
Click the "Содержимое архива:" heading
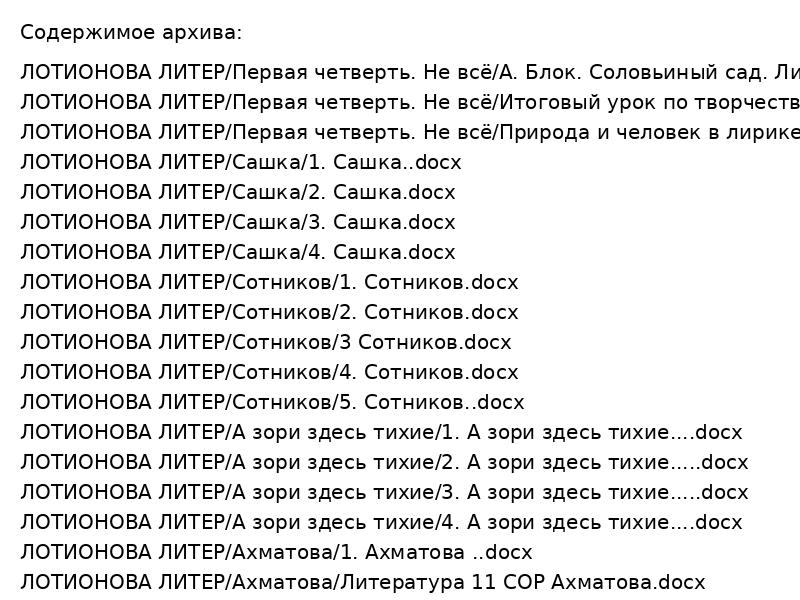pyautogui.click(x=131, y=33)
